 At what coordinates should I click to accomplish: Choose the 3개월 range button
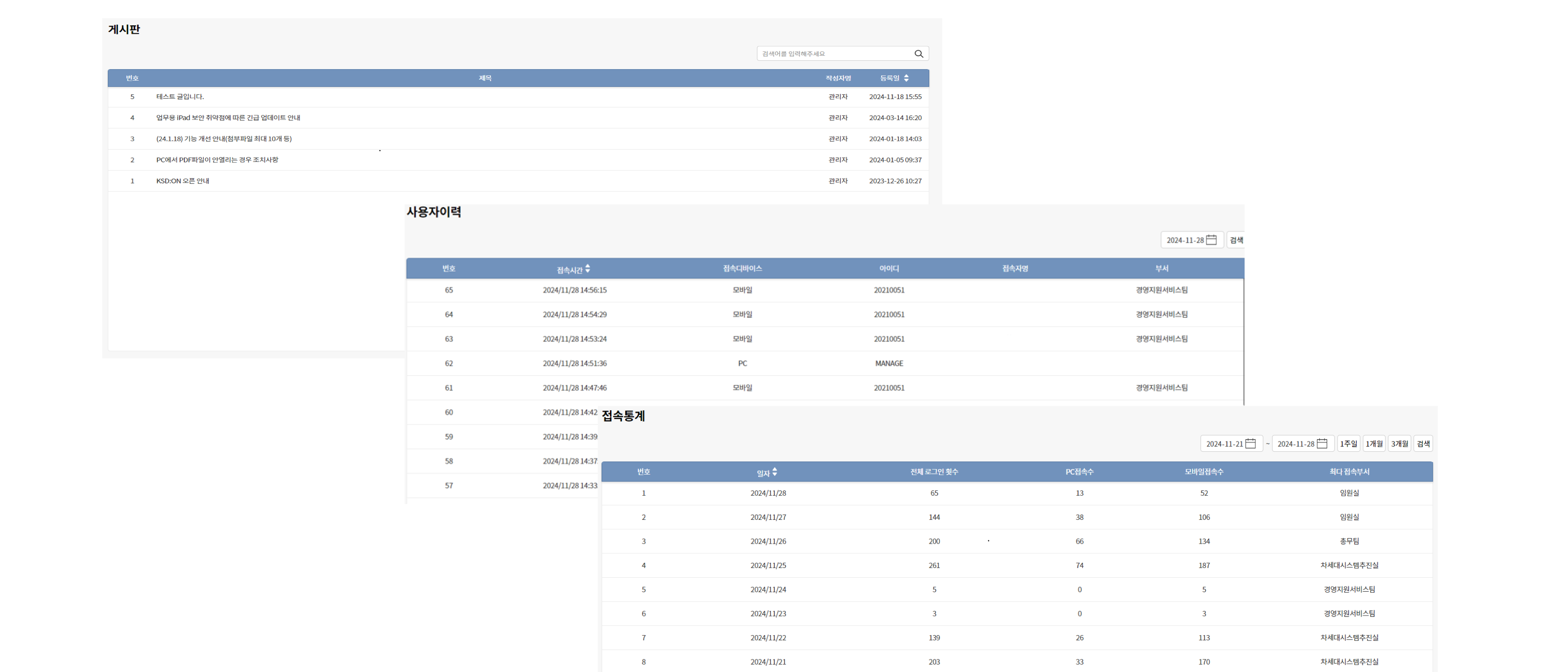(x=1400, y=444)
